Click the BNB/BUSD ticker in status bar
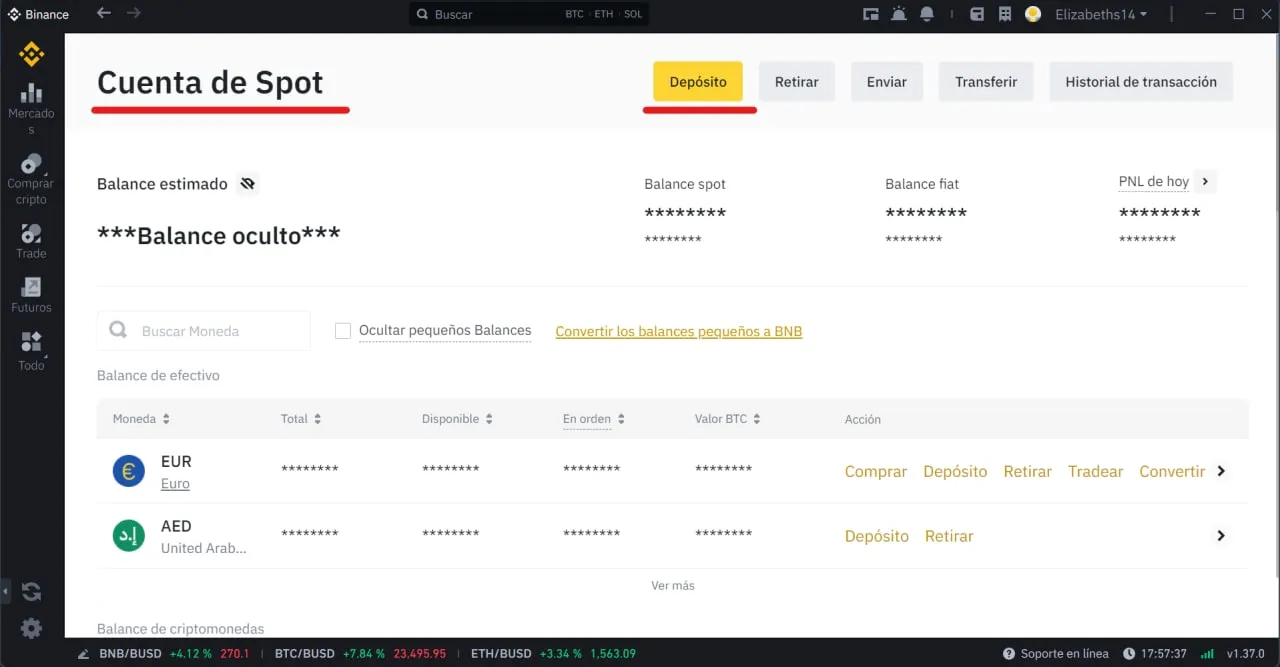This screenshot has width=1280, height=667. tap(175, 654)
